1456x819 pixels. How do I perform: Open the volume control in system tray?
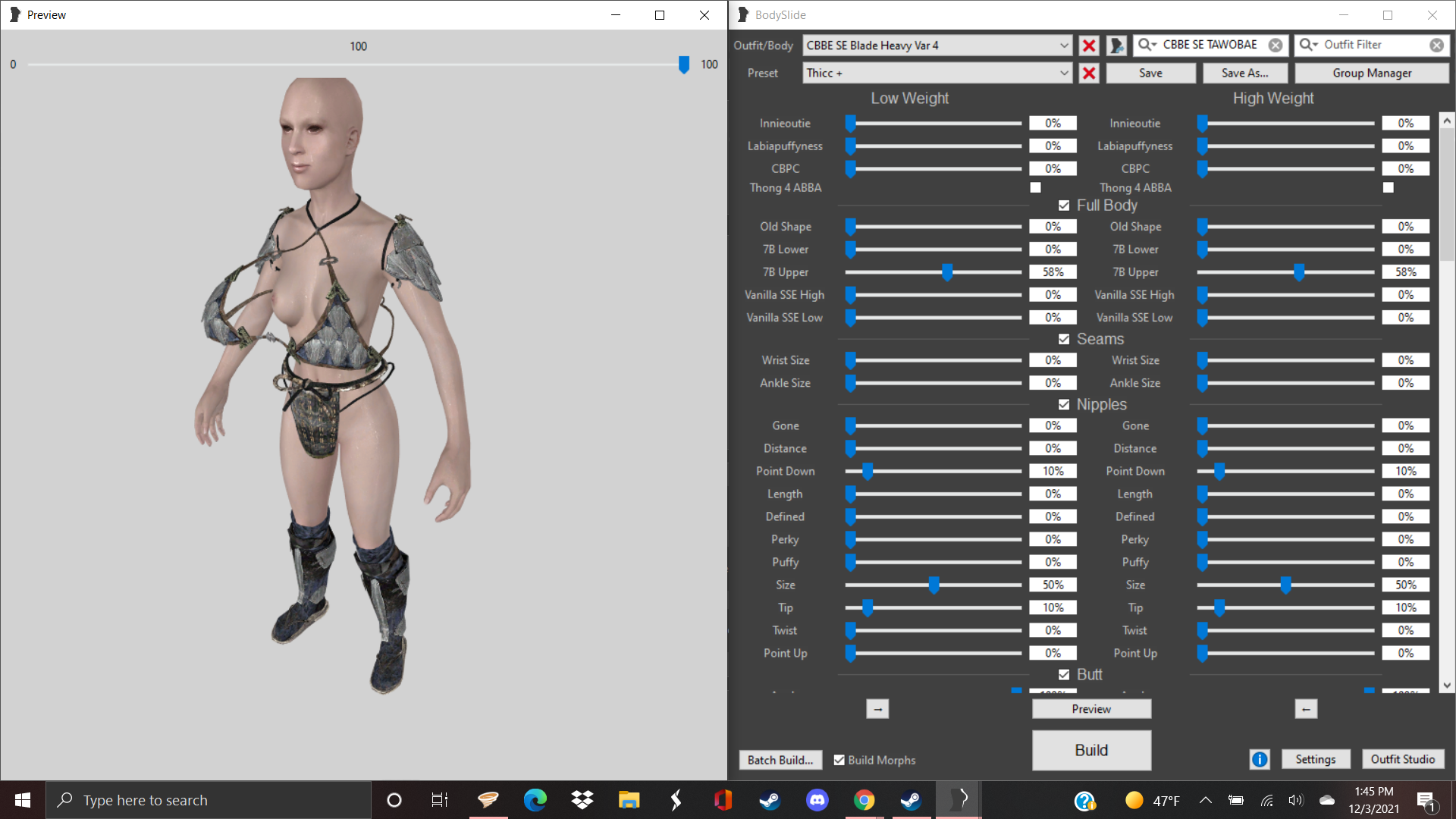click(x=1295, y=800)
